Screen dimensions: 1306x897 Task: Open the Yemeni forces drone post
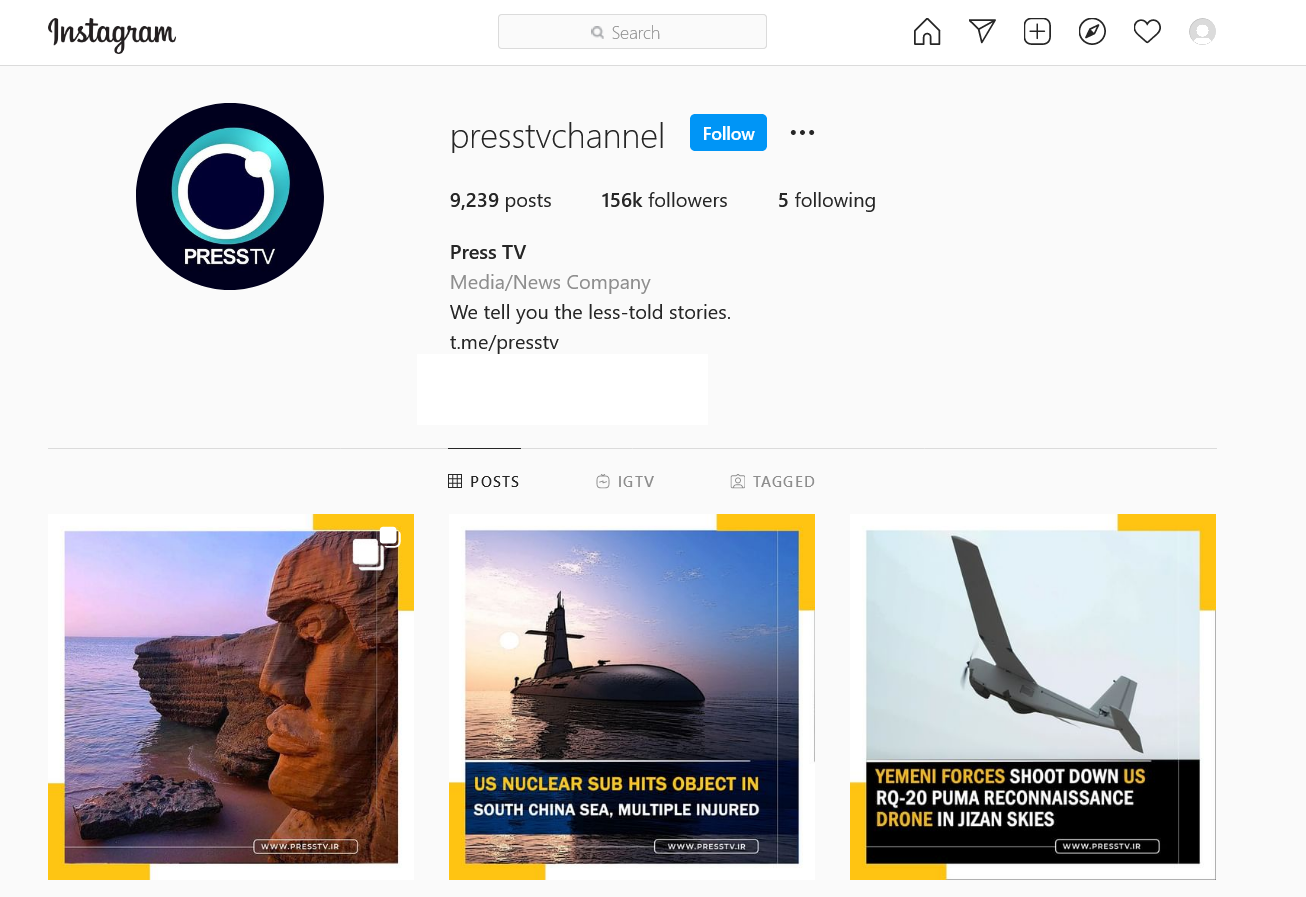(1033, 697)
